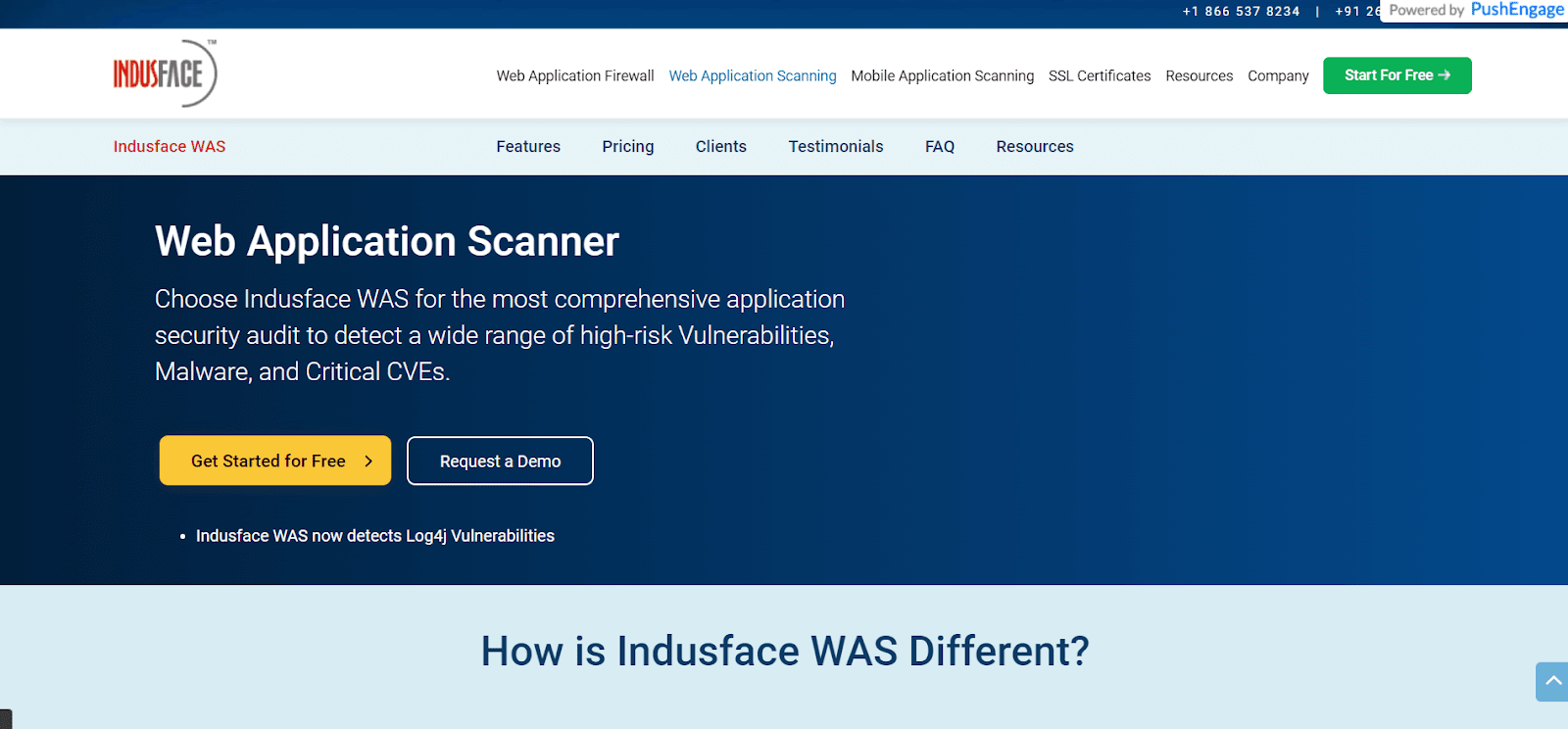Click the Get Started for Free button
The width and height of the screenshot is (1568, 729).
[275, 461]
